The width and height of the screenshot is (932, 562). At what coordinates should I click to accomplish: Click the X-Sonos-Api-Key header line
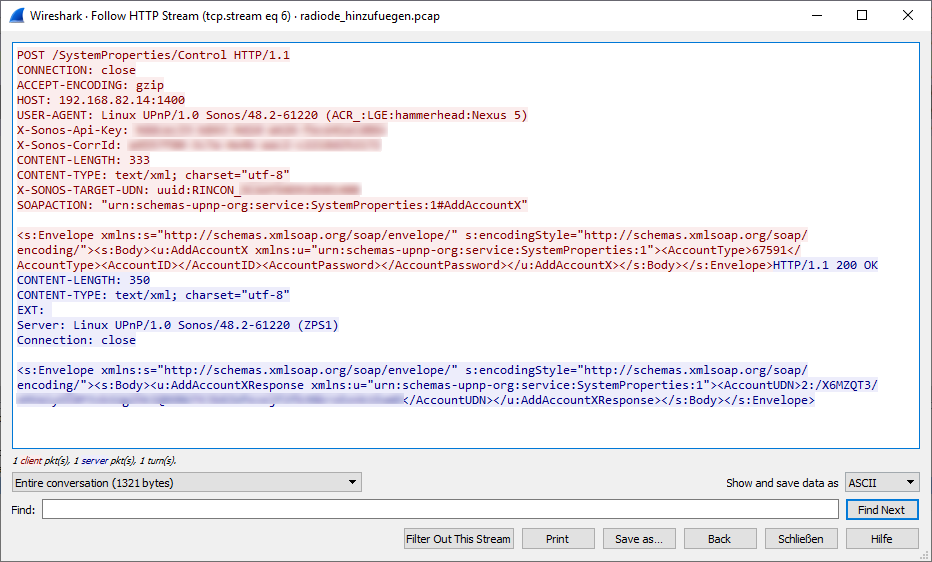(x=202, y=130)
